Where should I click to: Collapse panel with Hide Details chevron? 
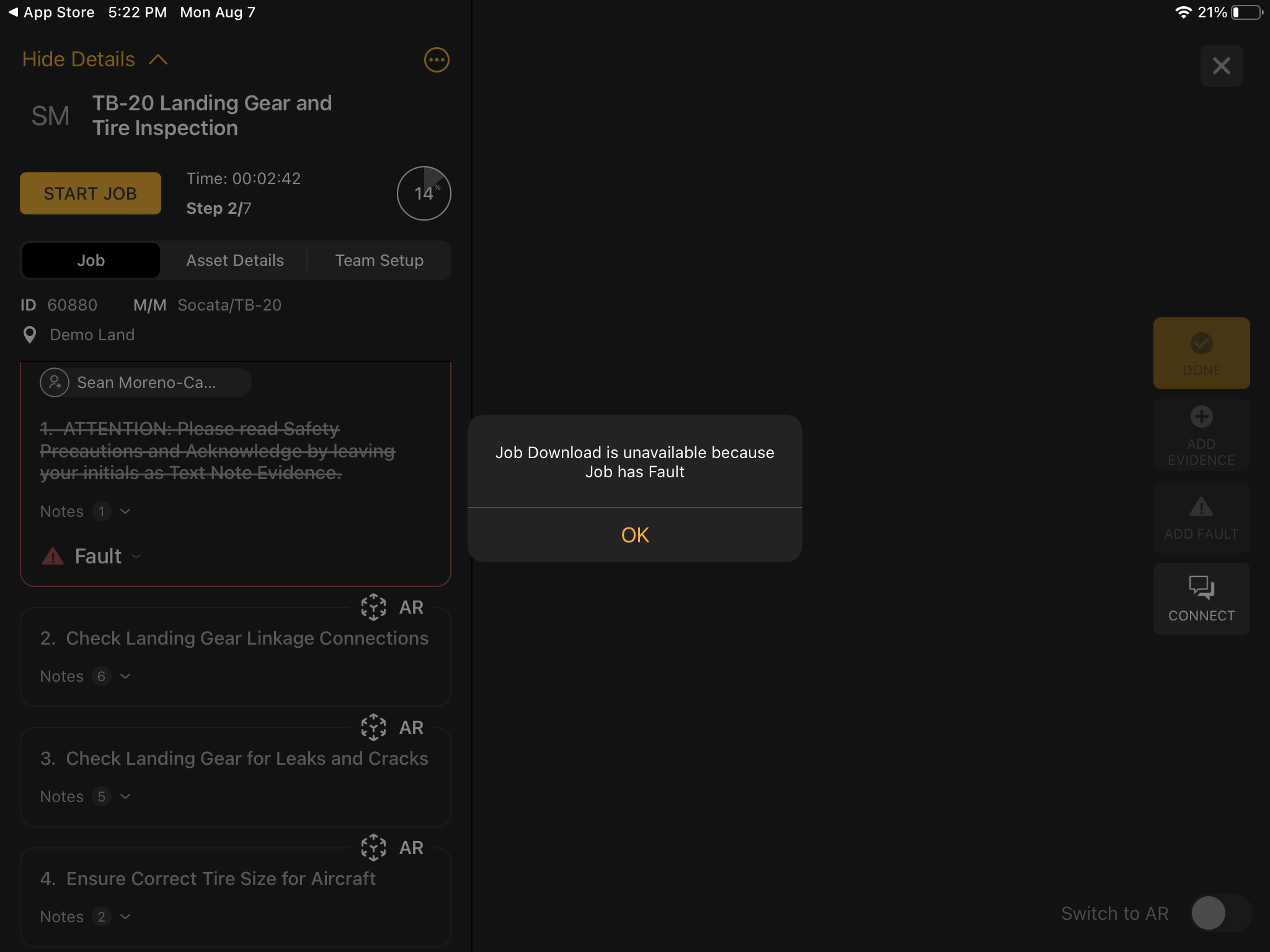click(x=158, y=59)
